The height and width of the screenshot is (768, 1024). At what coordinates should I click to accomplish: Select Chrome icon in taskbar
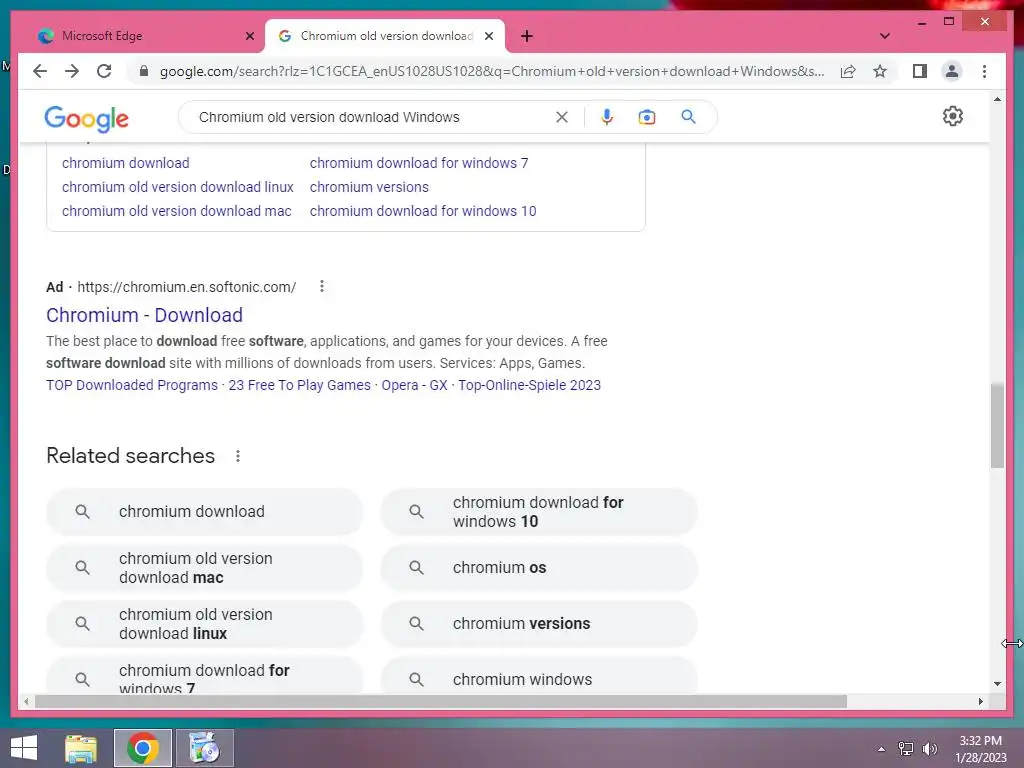[143, 748]
